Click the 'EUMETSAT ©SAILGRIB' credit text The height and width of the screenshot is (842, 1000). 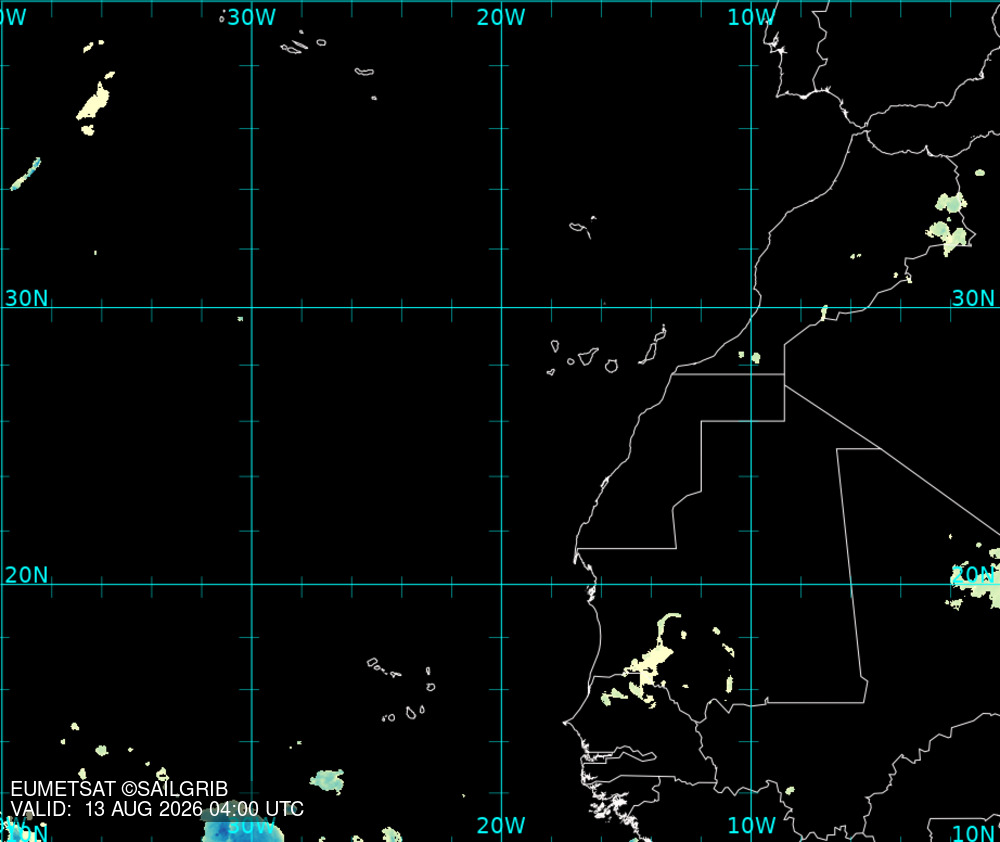pos(119,789)
